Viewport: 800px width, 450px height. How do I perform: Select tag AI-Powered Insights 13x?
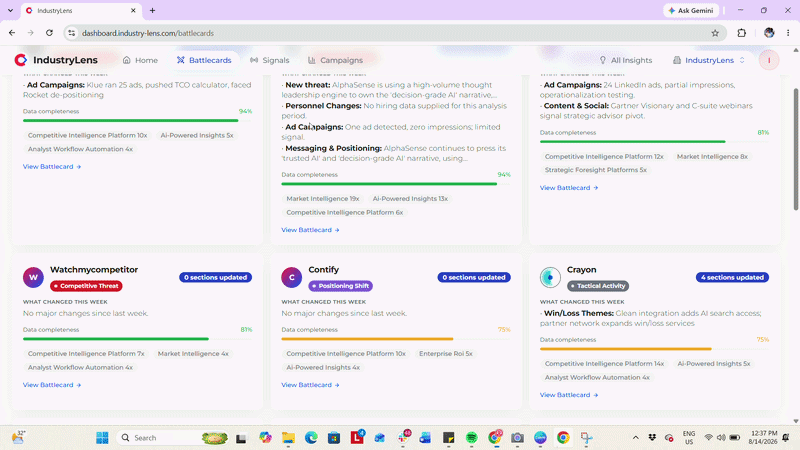pyautogui.click(x=410, y=199)
